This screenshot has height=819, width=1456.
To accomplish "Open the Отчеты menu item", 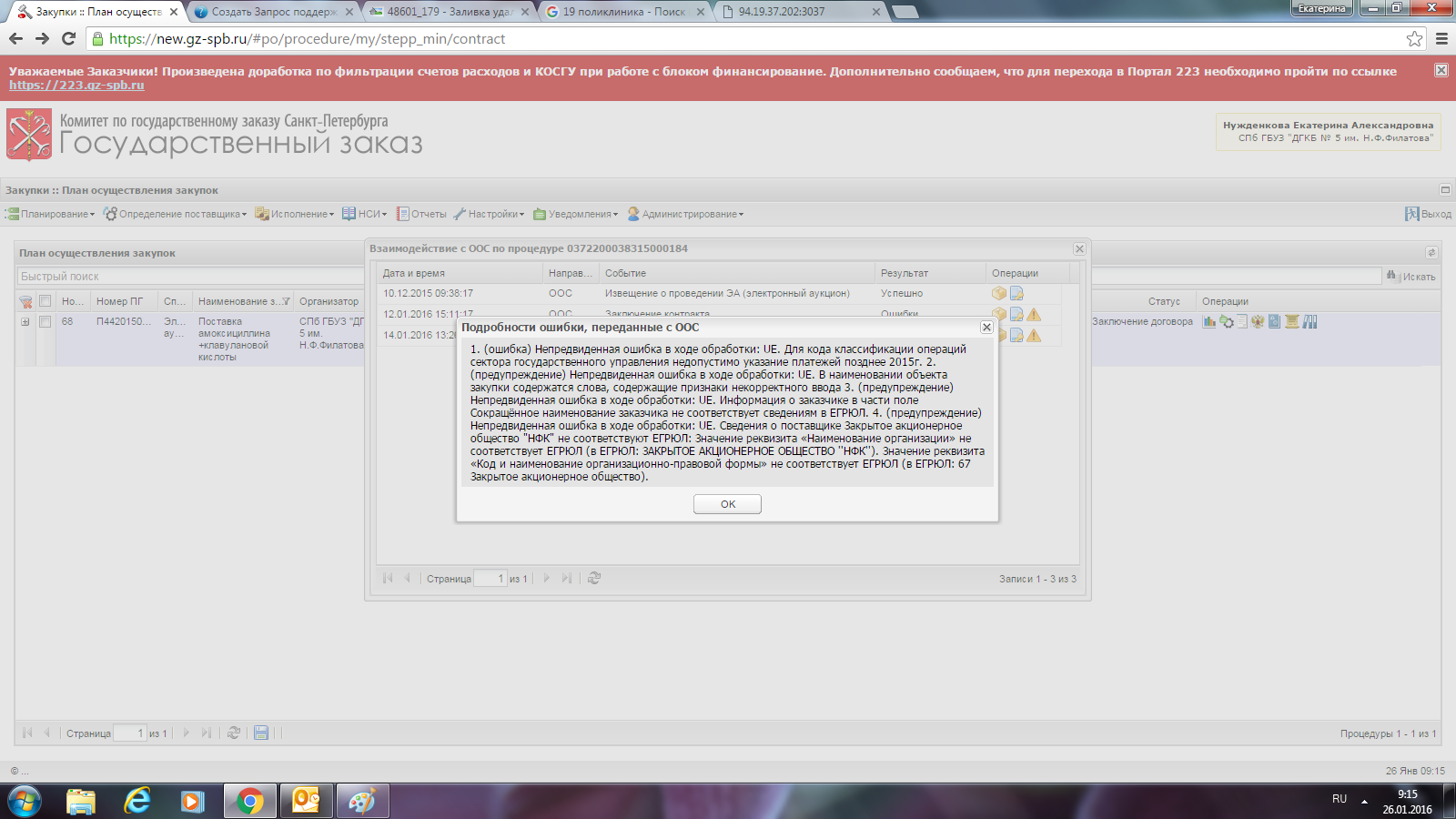I will 421,214.
